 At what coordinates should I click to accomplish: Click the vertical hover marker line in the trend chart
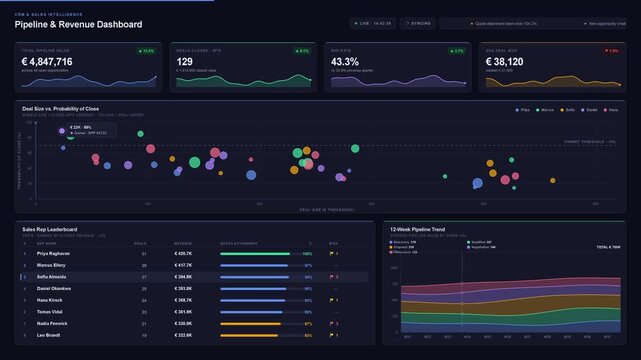[462, 292]
